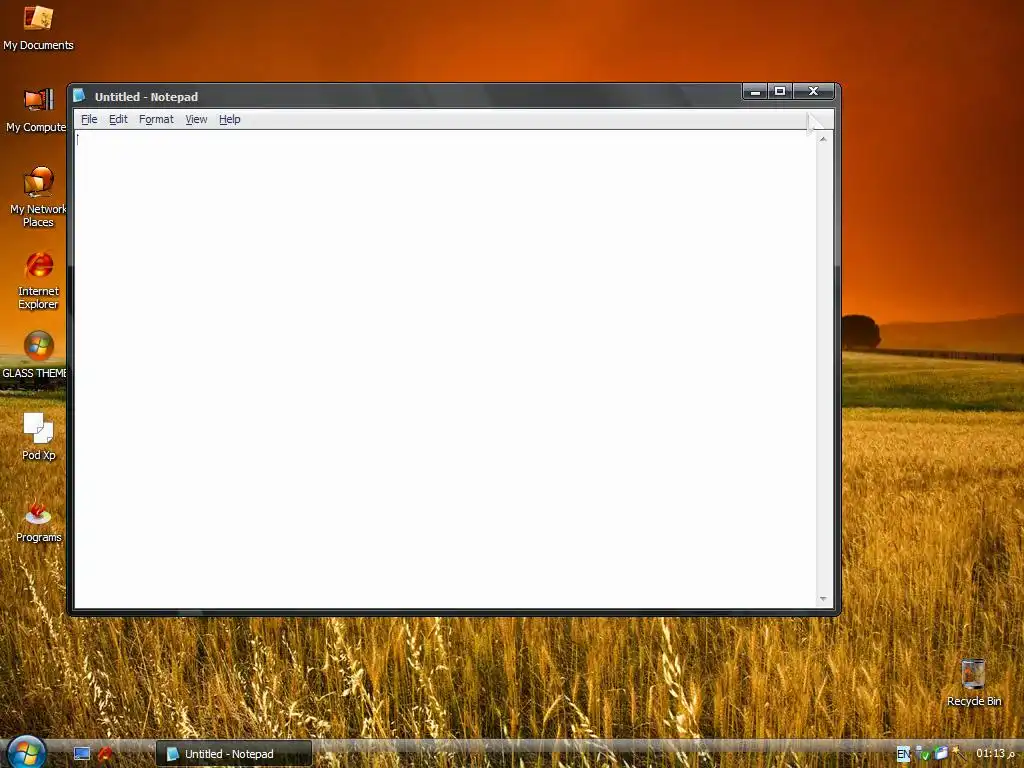Click the green shield tray icon
Screen dimensions: 1024x768
pos(923,754)
